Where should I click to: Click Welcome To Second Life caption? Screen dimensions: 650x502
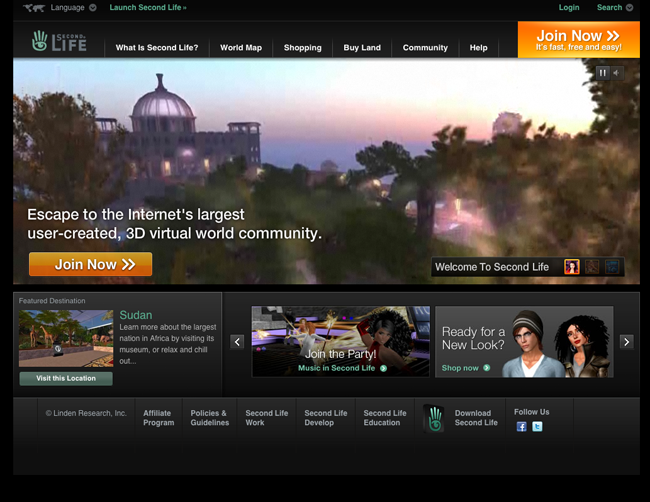point(492,267)
